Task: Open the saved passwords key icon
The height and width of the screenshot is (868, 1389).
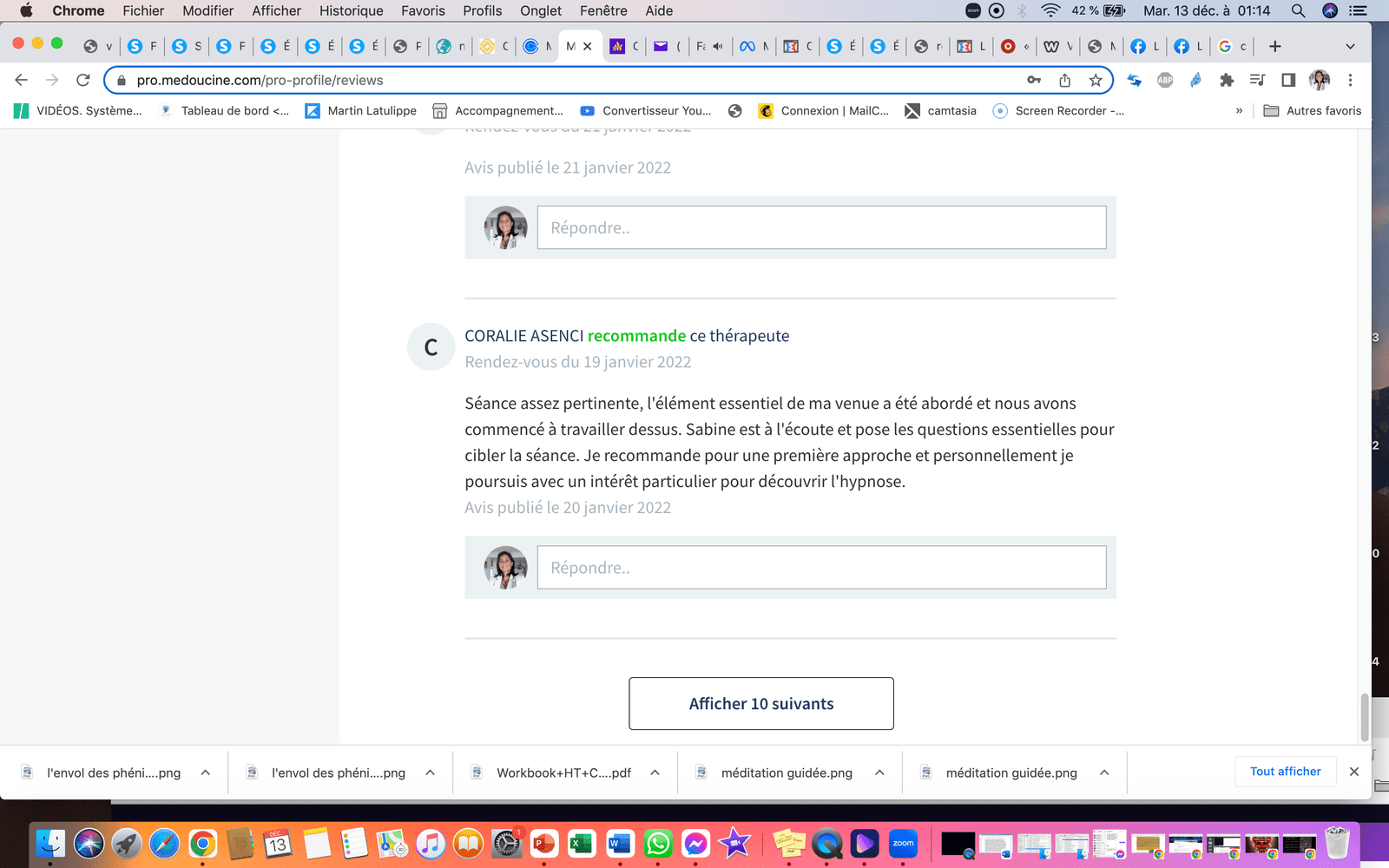Action: click(1033, 80)
